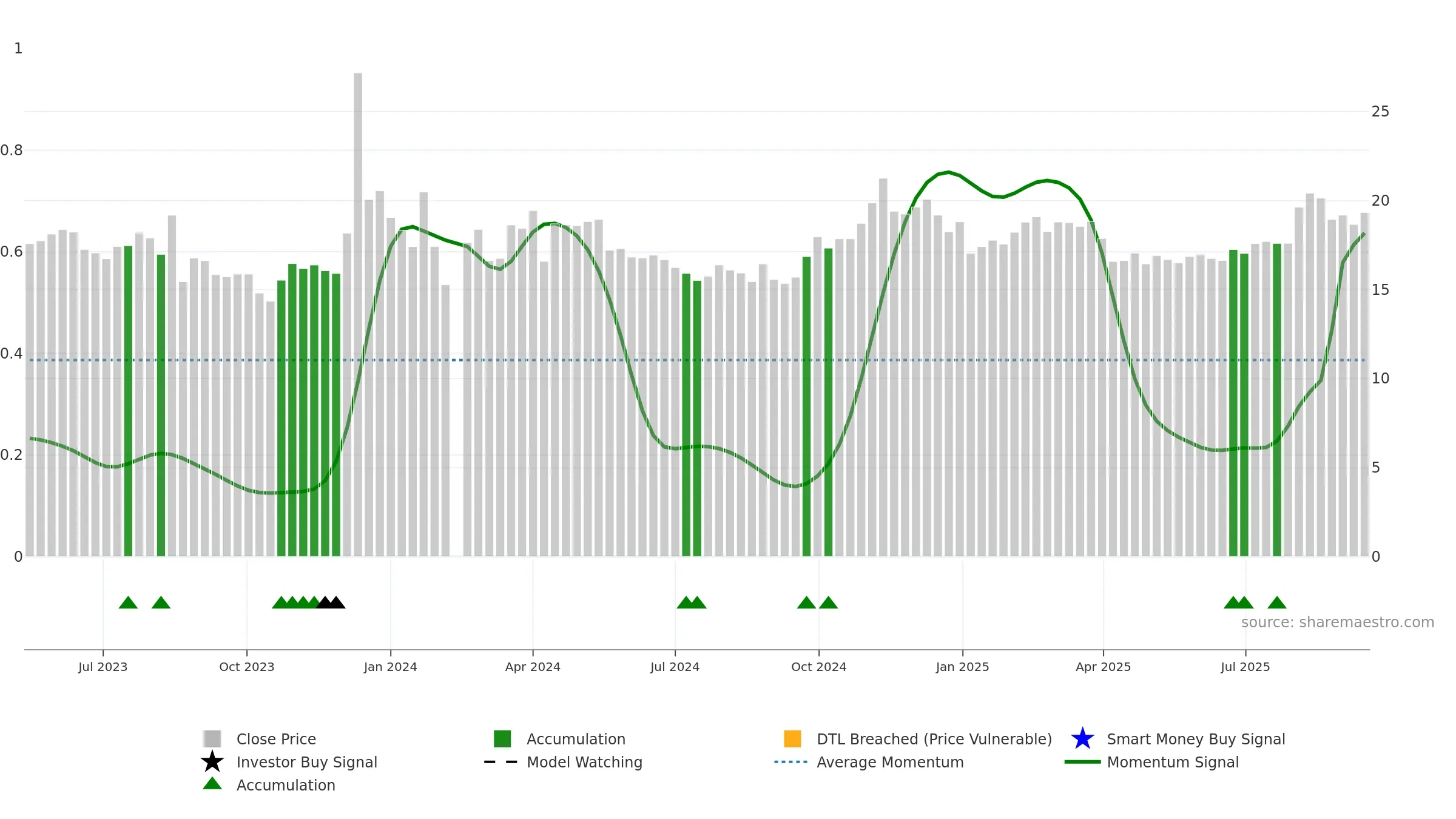Click the Apr 2024 x-axis label
The width and height of the screenshot is (1456, 819).
click(533, 667)
